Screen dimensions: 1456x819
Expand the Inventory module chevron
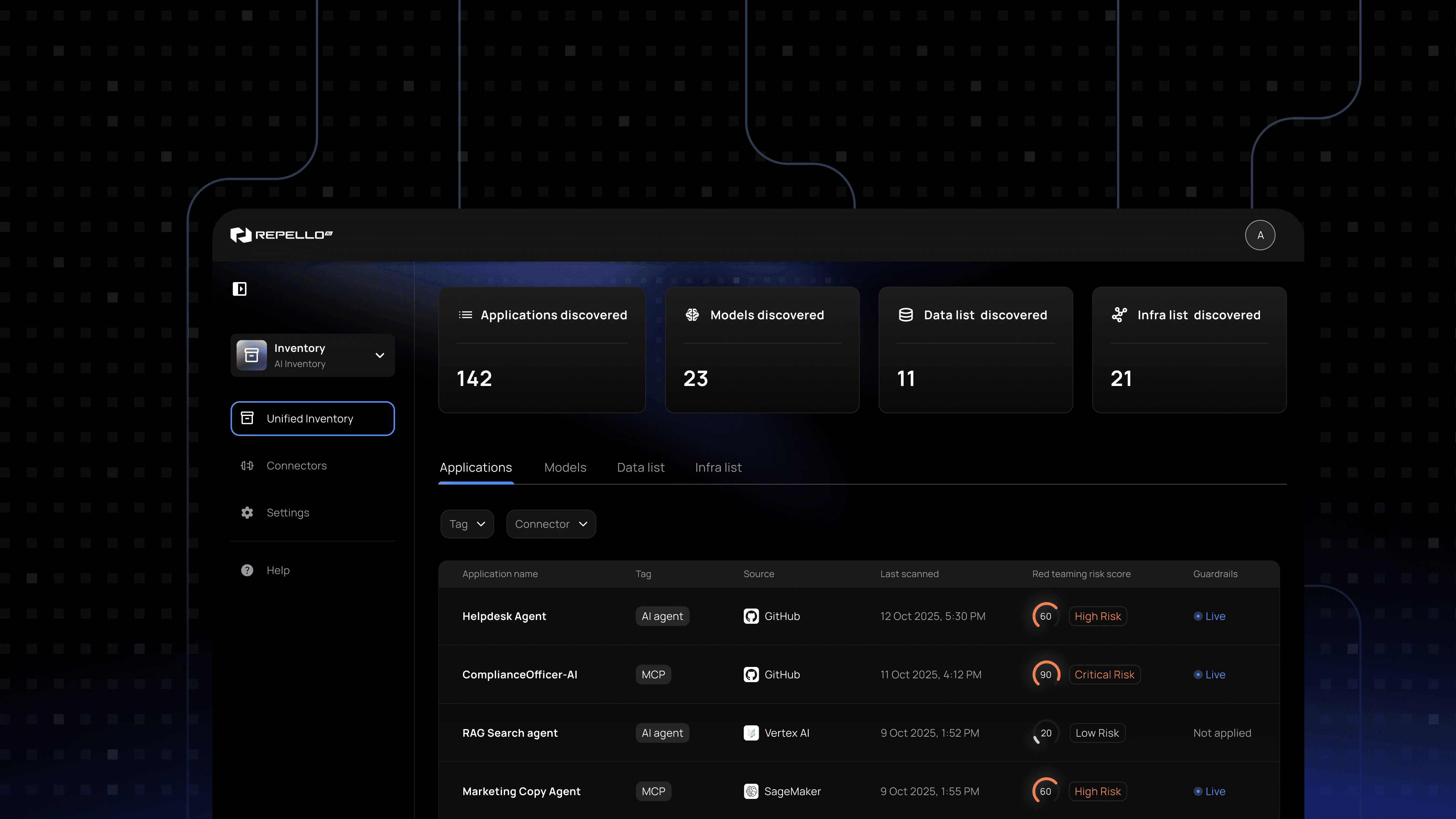click(x=380, y=356)
